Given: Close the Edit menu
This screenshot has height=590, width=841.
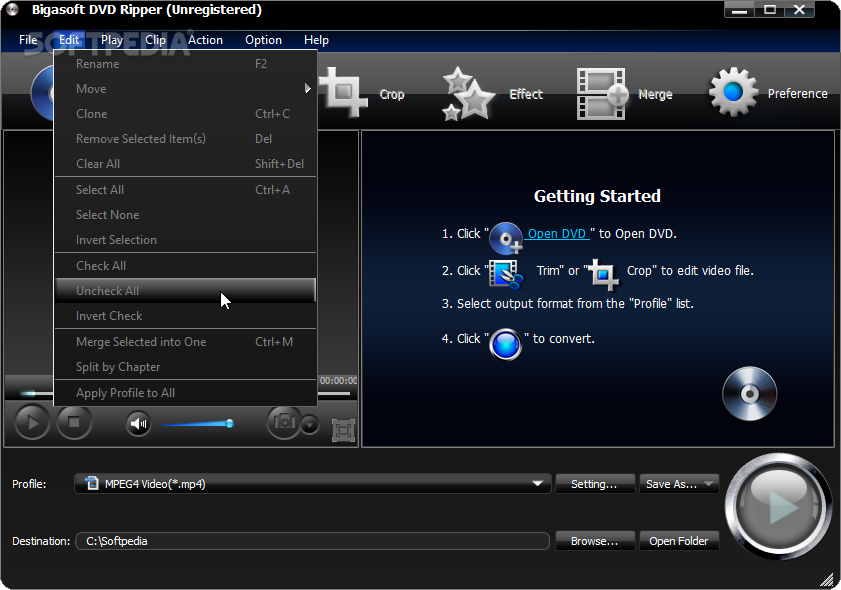Looking at the screenshot, I should tap(69, 40).
